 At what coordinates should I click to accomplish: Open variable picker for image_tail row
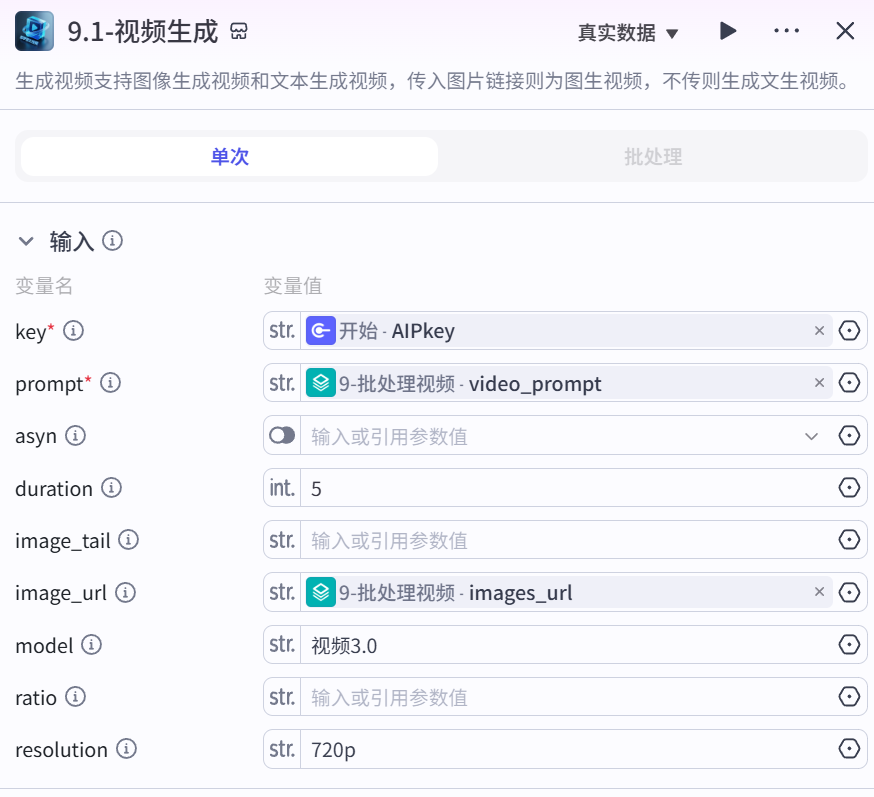(849, 540)
